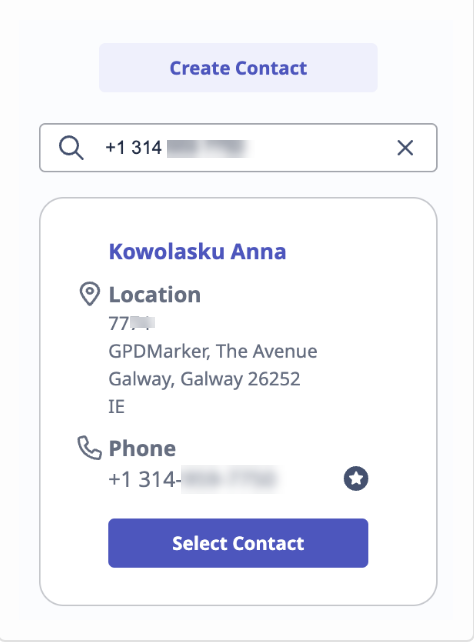Click the blurred part of the street number
474x644 pixels.
pos(143,323)
